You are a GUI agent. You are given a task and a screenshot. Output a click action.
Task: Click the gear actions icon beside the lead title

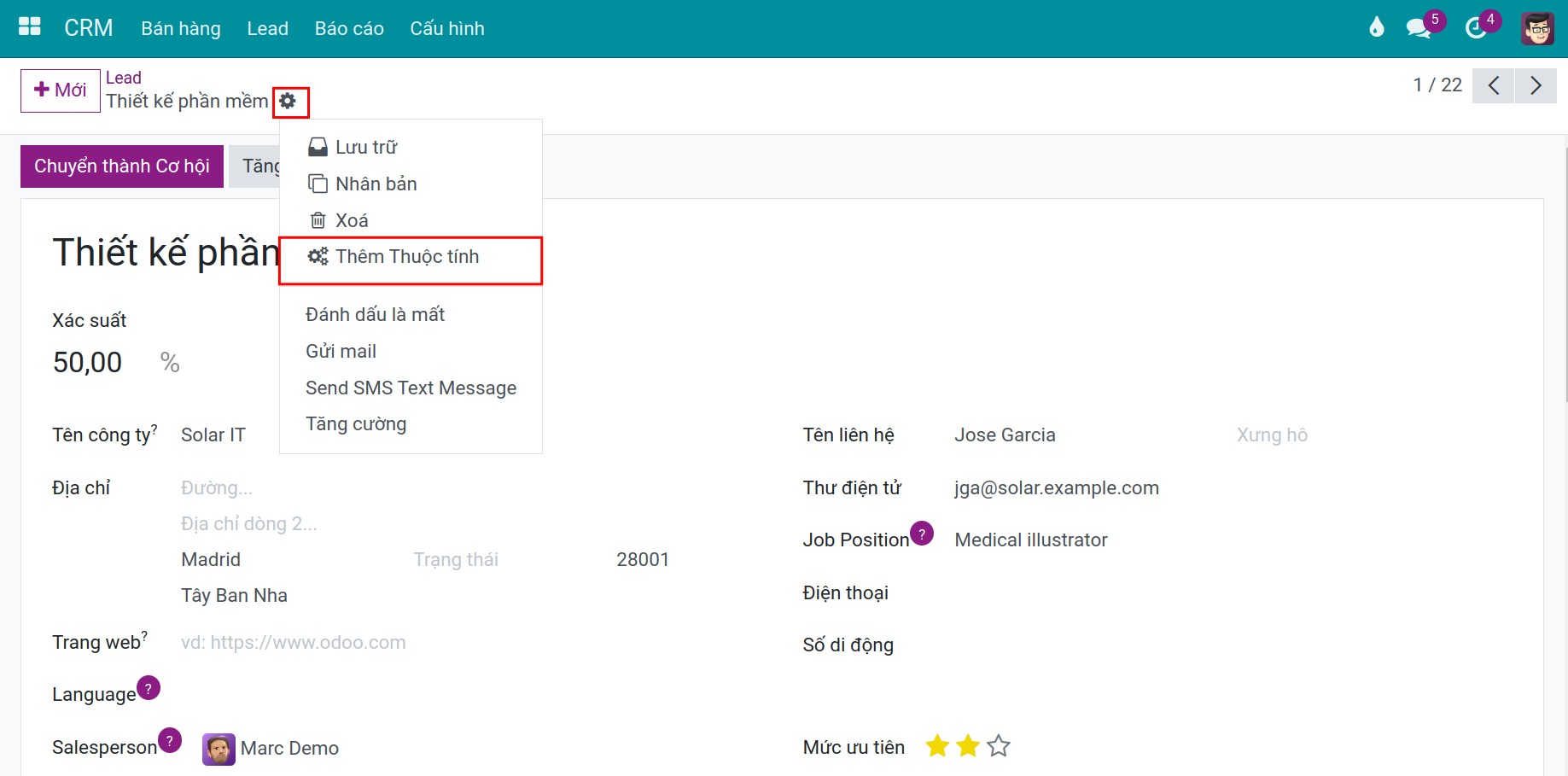click(289, 101)
